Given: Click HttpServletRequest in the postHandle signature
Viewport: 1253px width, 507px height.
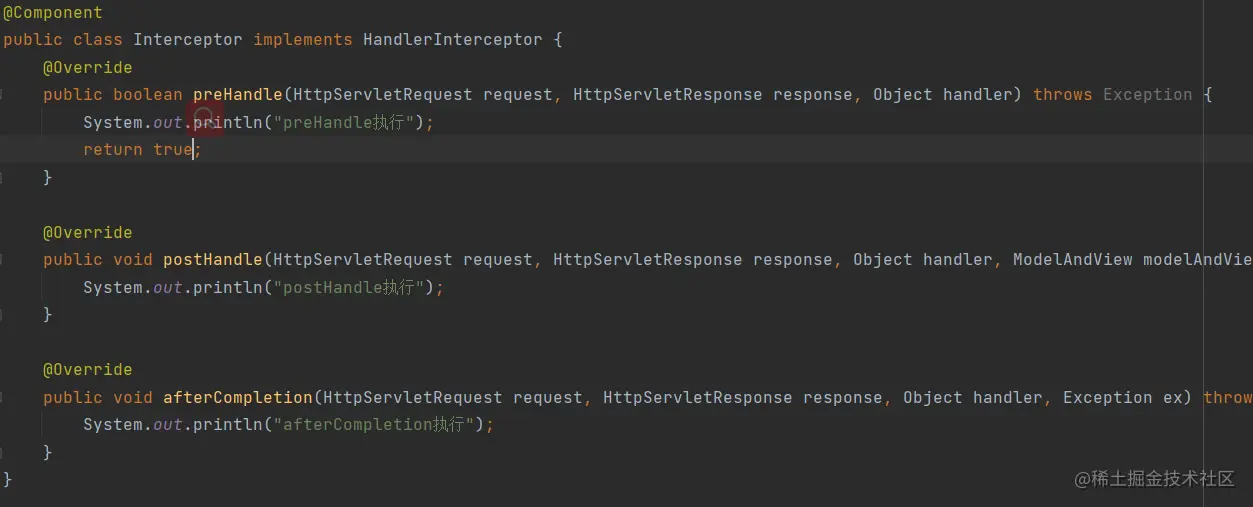Looking at the screenshot, I should pyautogui.click(x=363, y=260).
